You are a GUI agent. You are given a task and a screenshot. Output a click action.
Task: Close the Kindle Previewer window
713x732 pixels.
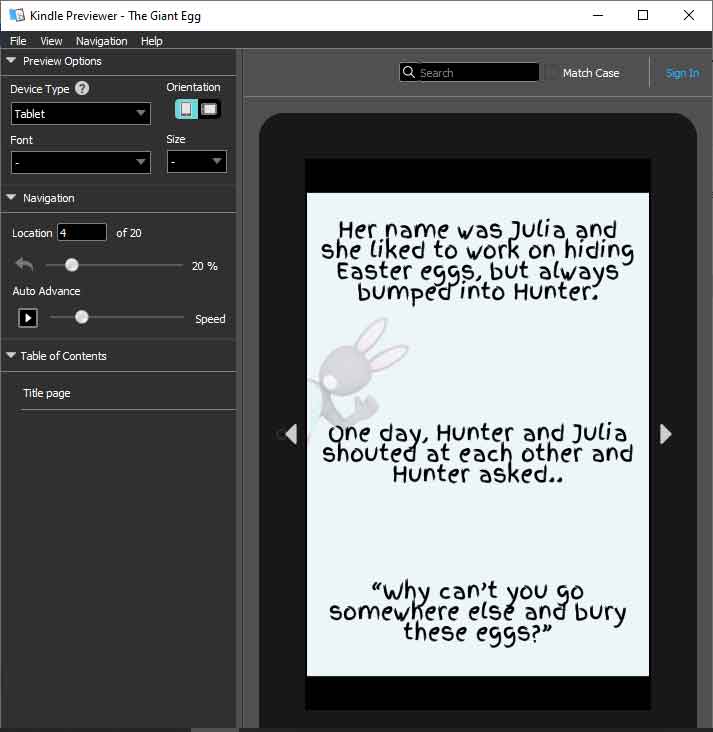click(689, 15)
